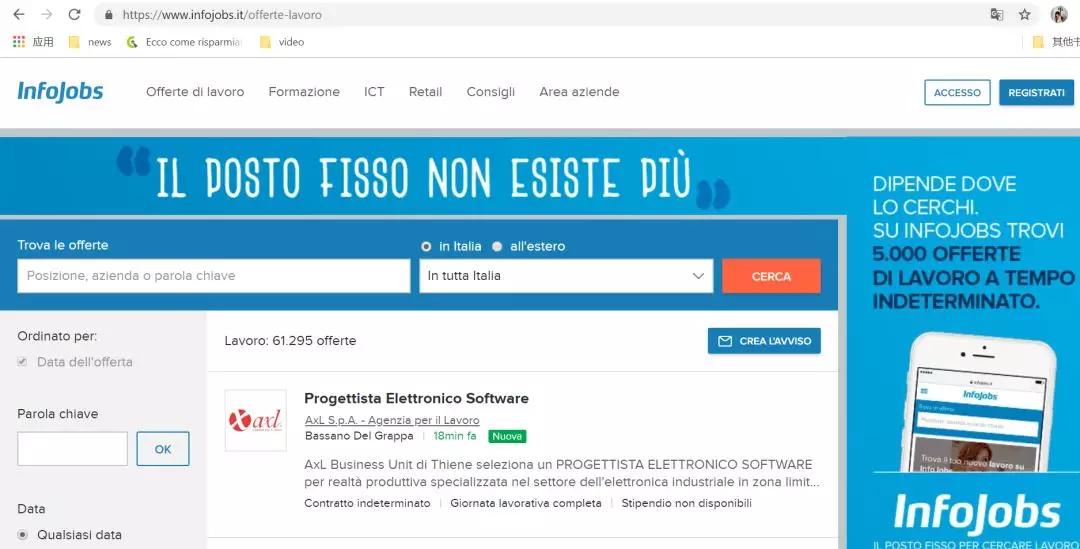Click the OK button next to Parola chiave

(x=163, y=449)
